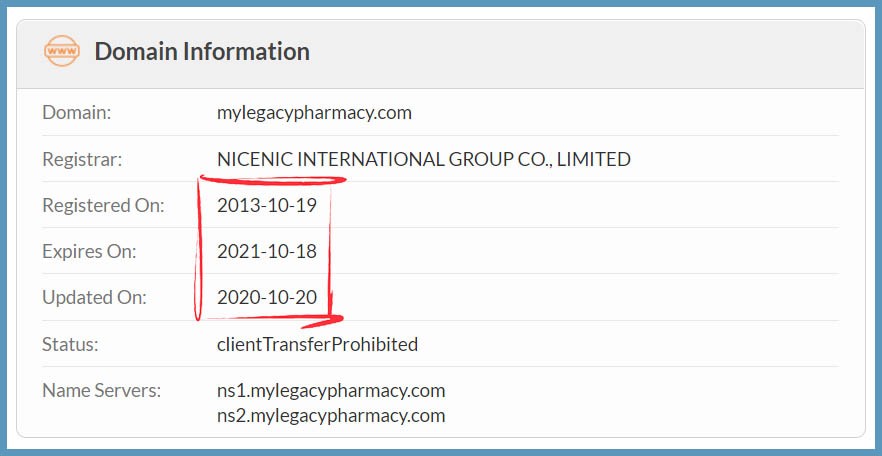Screen dimensions: 882x456
Task: Click the clientTransferProhibited status value
Action: tap(317, 345)
